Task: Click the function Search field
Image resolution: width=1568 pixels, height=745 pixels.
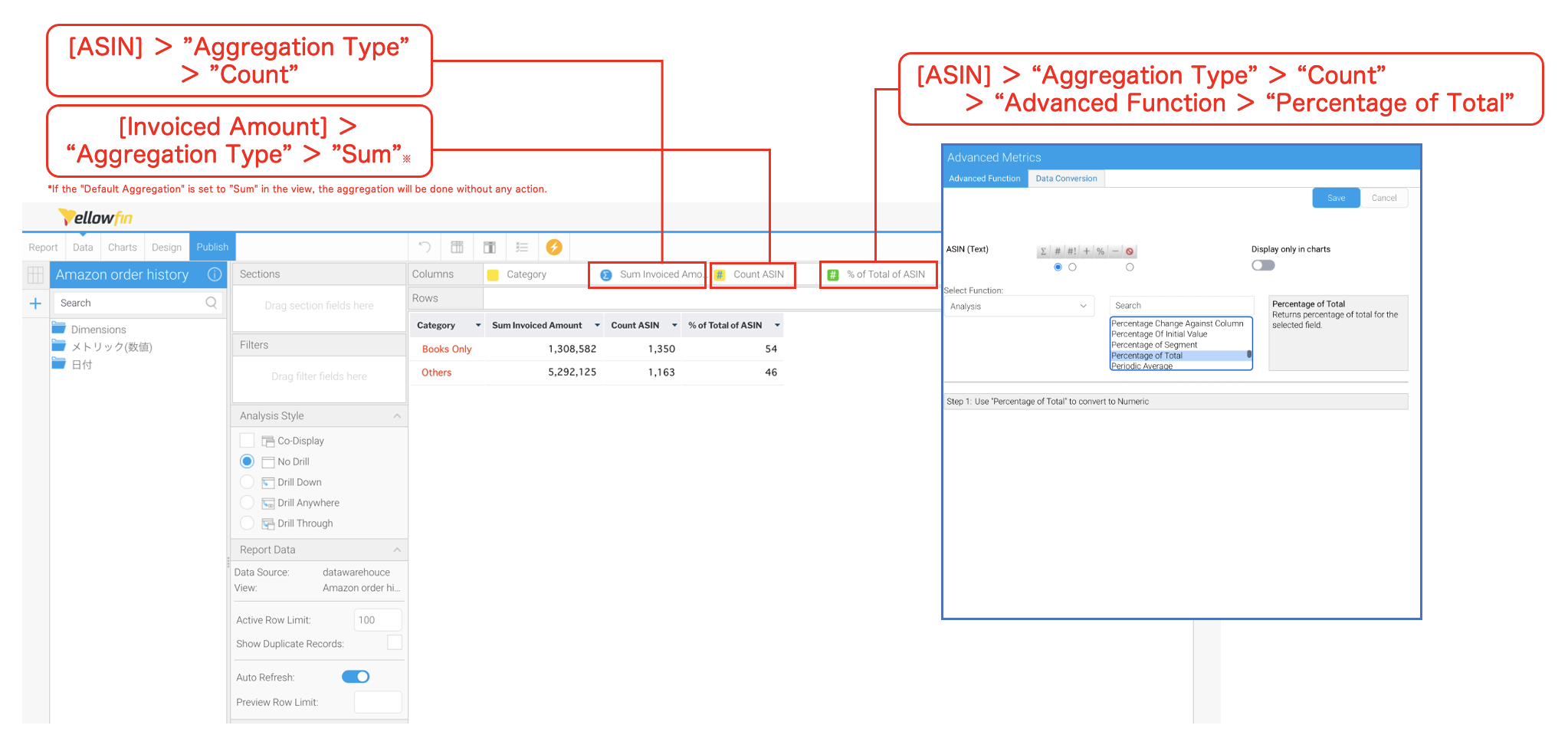Action: coord(1181,305)
